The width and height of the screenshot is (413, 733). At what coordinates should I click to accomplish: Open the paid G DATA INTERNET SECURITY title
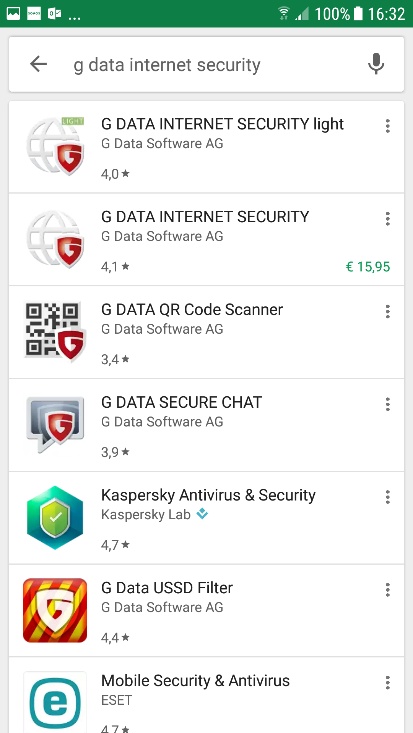[x=205, y=217]
